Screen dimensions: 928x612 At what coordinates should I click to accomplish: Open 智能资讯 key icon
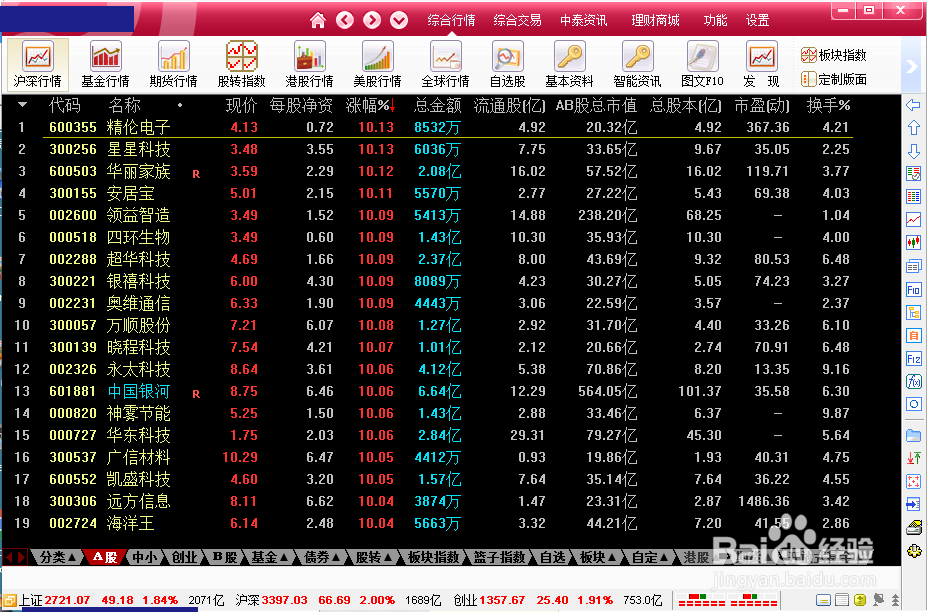(x=637, y=65)
